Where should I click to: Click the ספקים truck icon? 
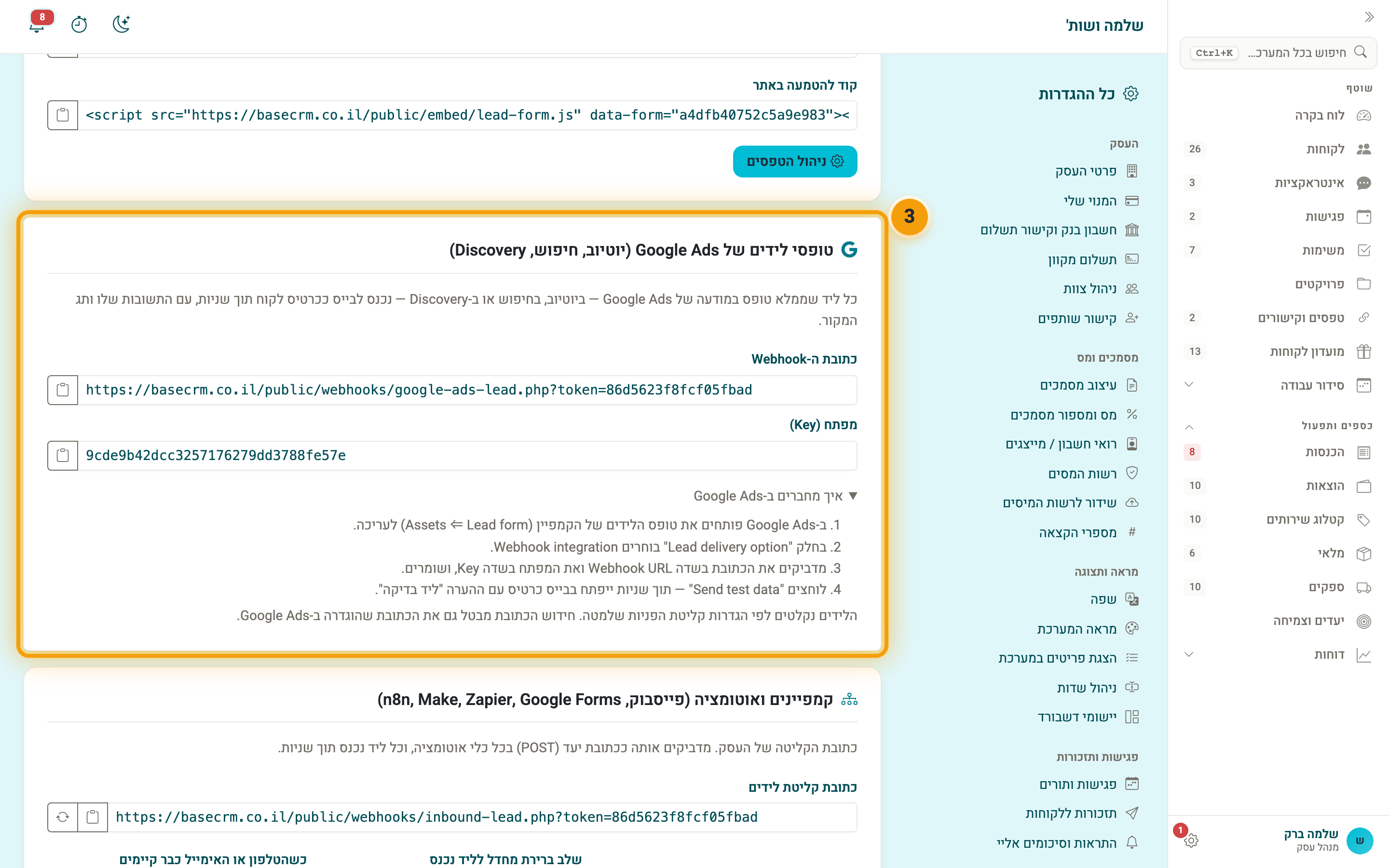pos(1364,588)
